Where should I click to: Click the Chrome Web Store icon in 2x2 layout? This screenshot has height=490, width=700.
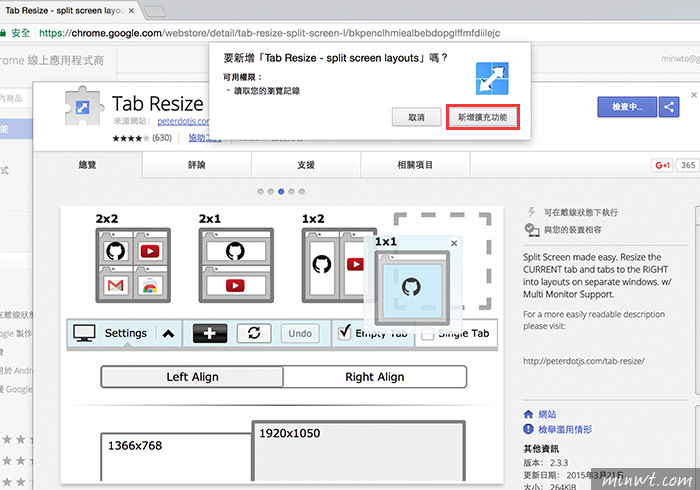[x=150, y=286]
